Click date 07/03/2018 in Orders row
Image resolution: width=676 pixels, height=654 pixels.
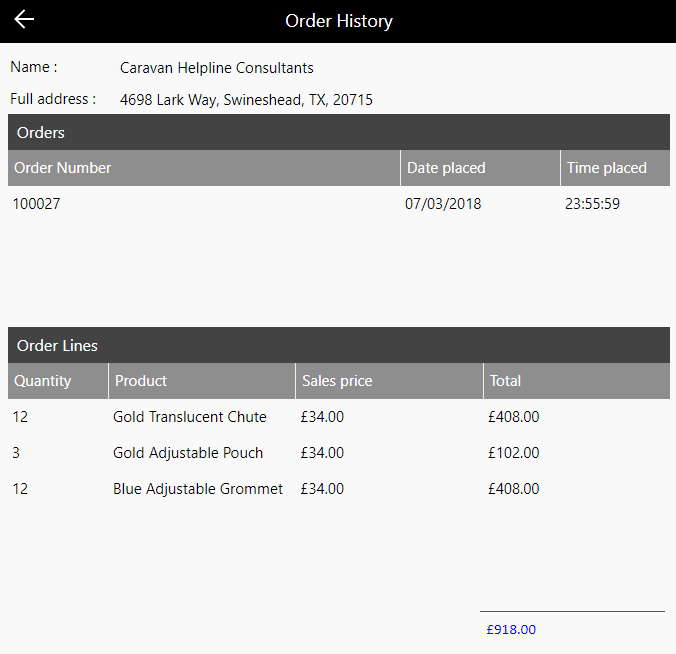(443, 204)
